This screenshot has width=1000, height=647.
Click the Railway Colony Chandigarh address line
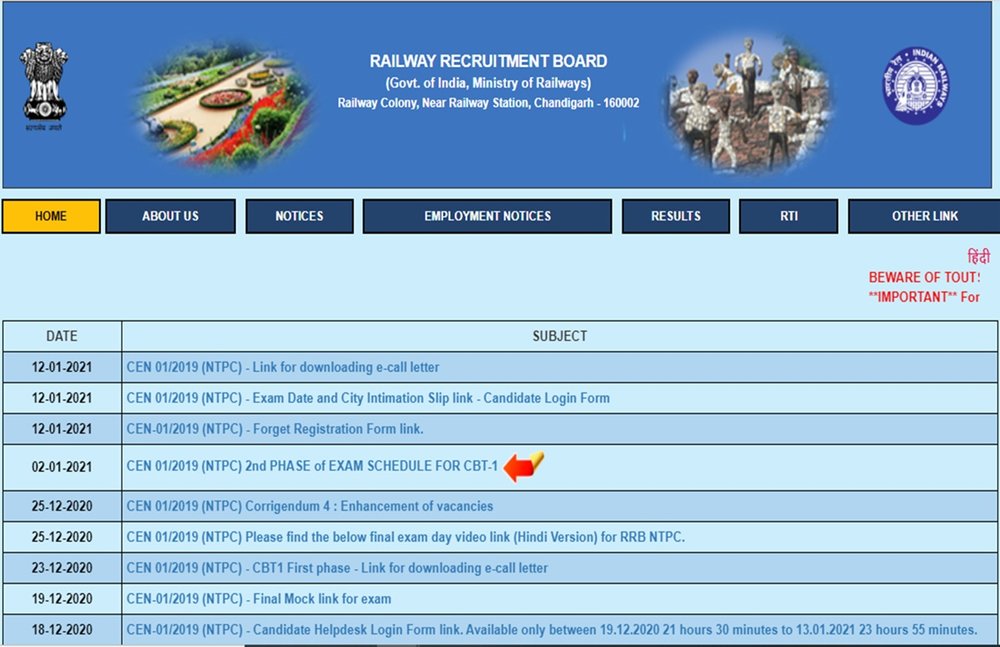[x=489, y=103]
